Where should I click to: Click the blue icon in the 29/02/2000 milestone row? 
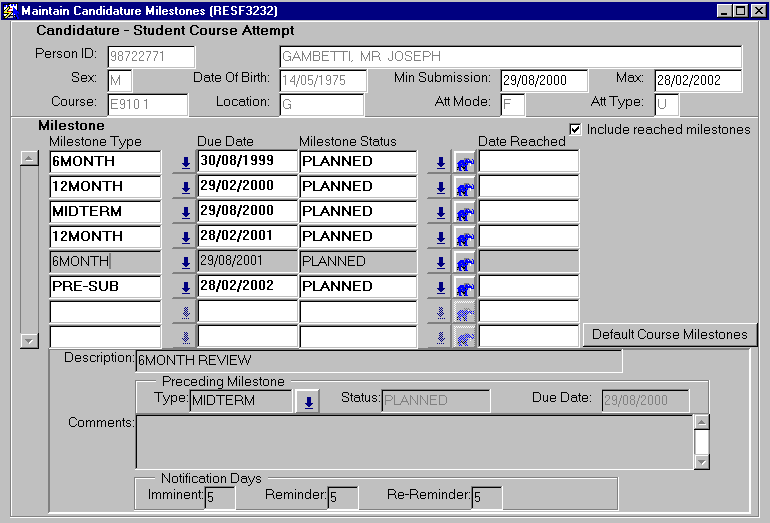[x=464, y=187]
